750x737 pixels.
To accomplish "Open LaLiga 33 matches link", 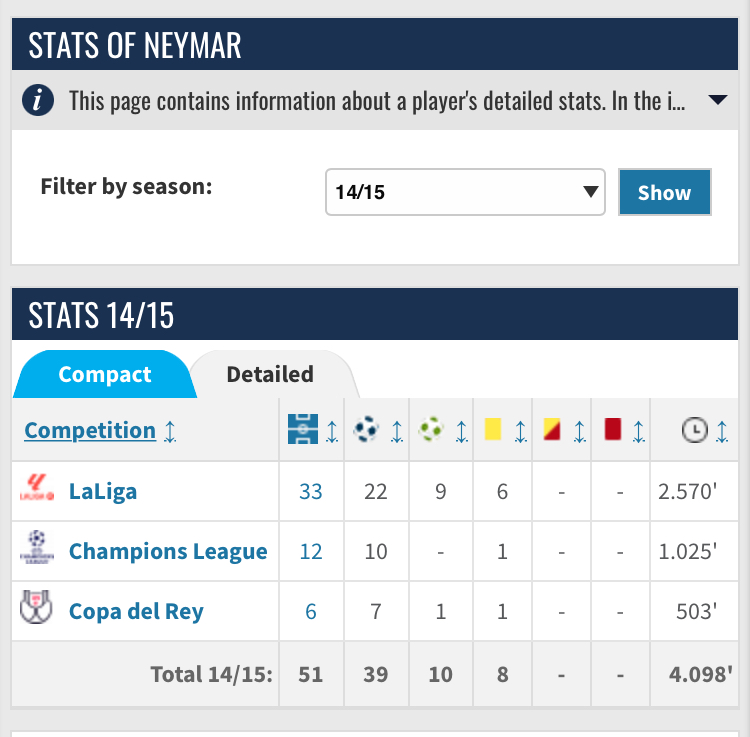I will point(311,491).
